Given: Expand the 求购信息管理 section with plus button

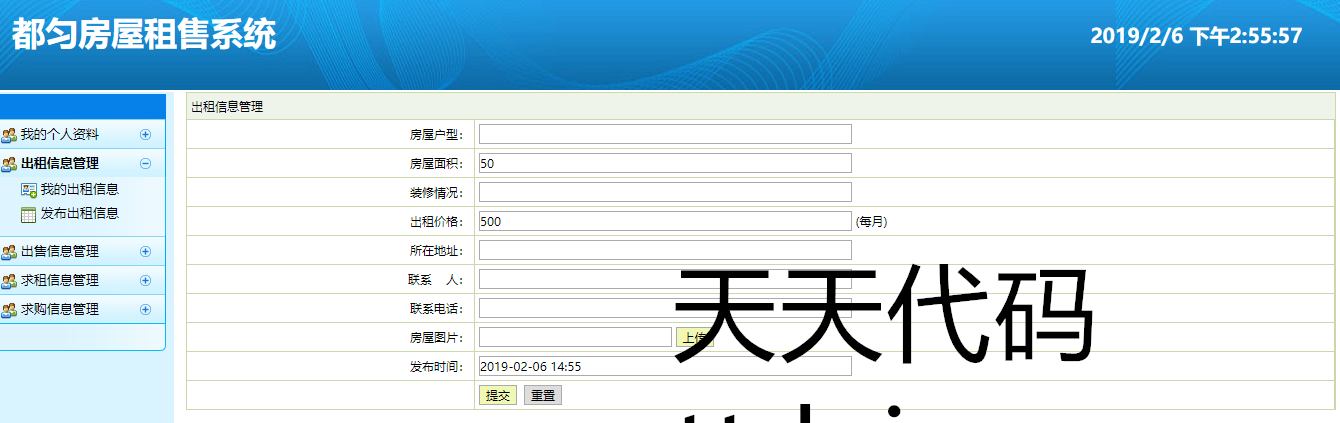Looking at the screenshot, I should [x=145, y=310].
